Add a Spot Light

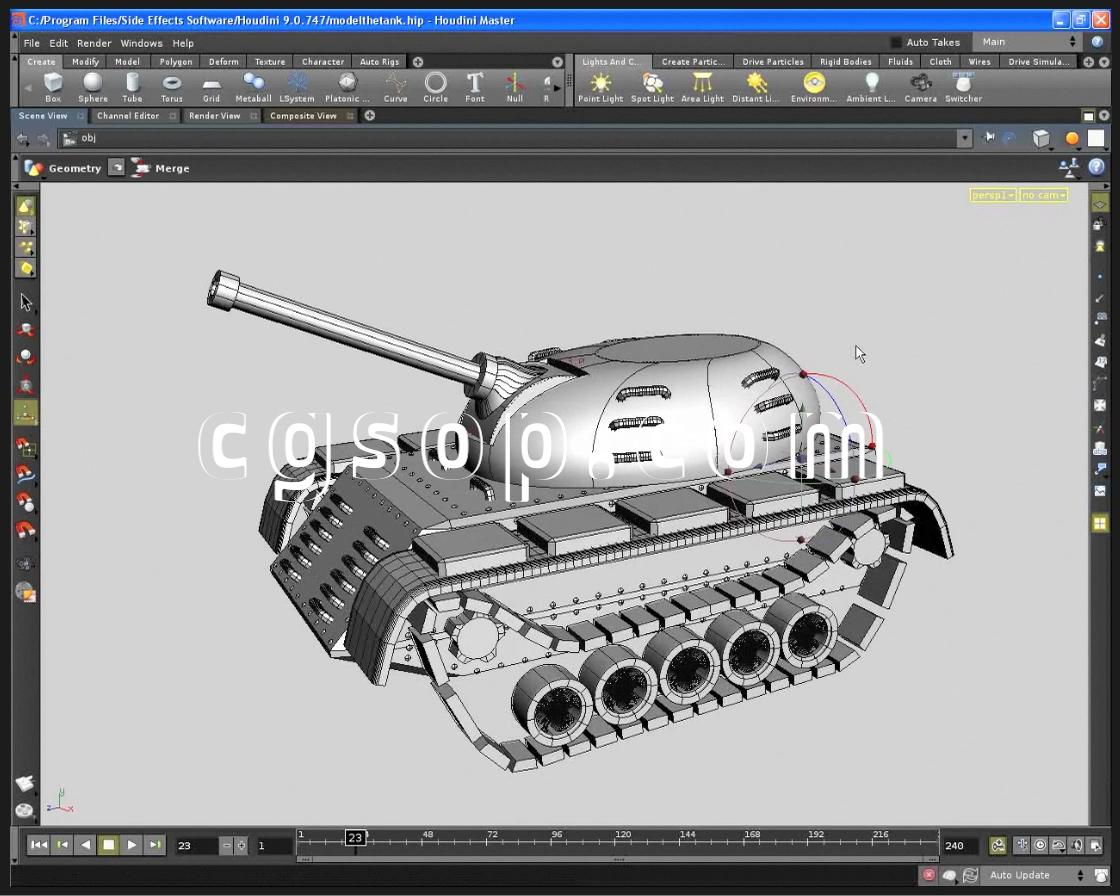click(x=652, y=87)
